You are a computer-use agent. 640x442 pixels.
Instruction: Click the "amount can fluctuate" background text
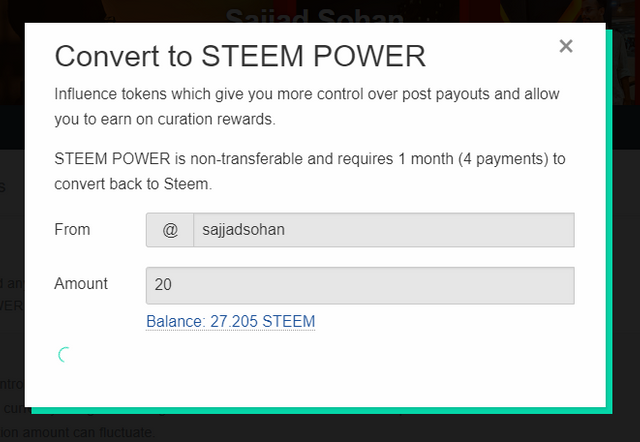click(95, 433)
